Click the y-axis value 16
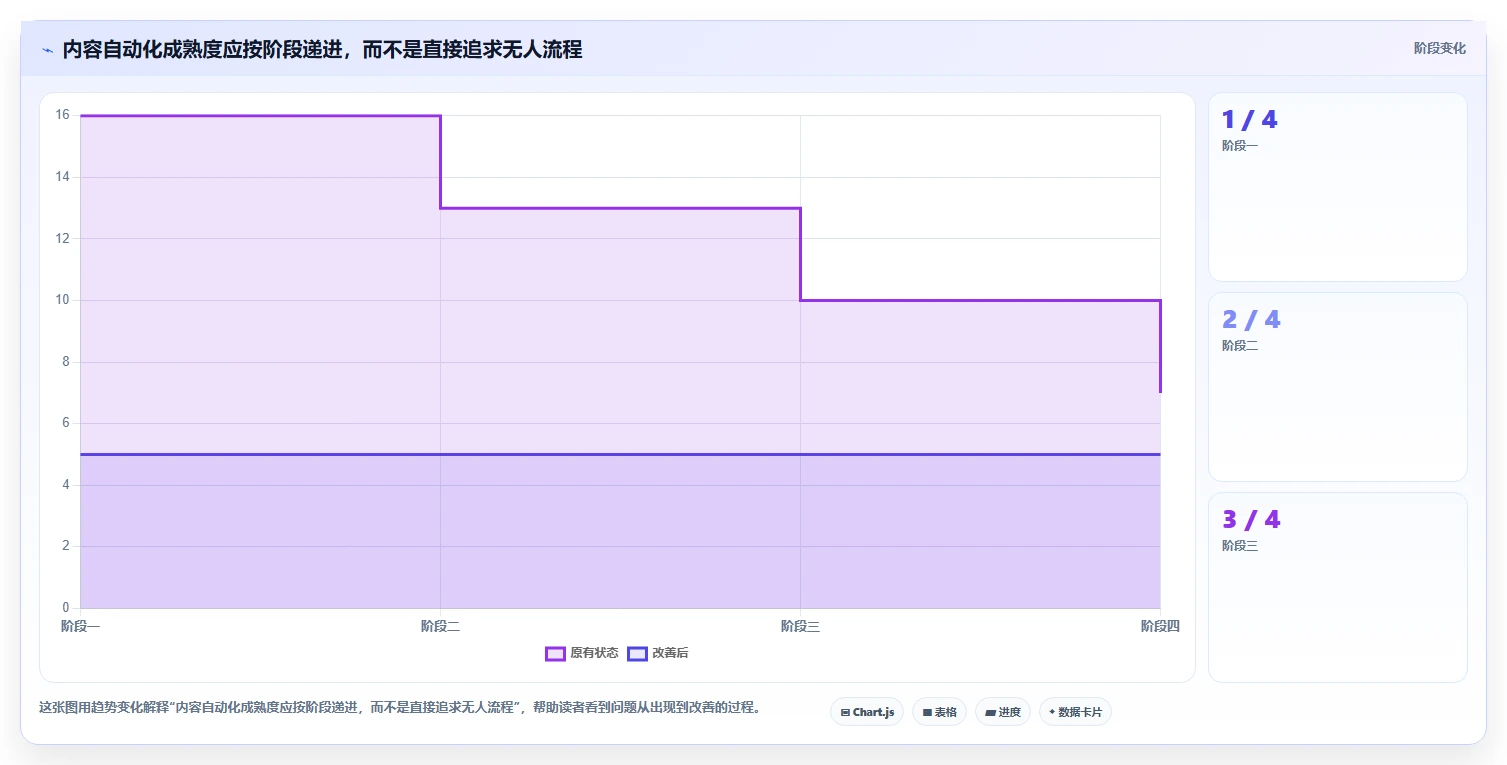Screen dimensions: 1507x765 [62, 115]
